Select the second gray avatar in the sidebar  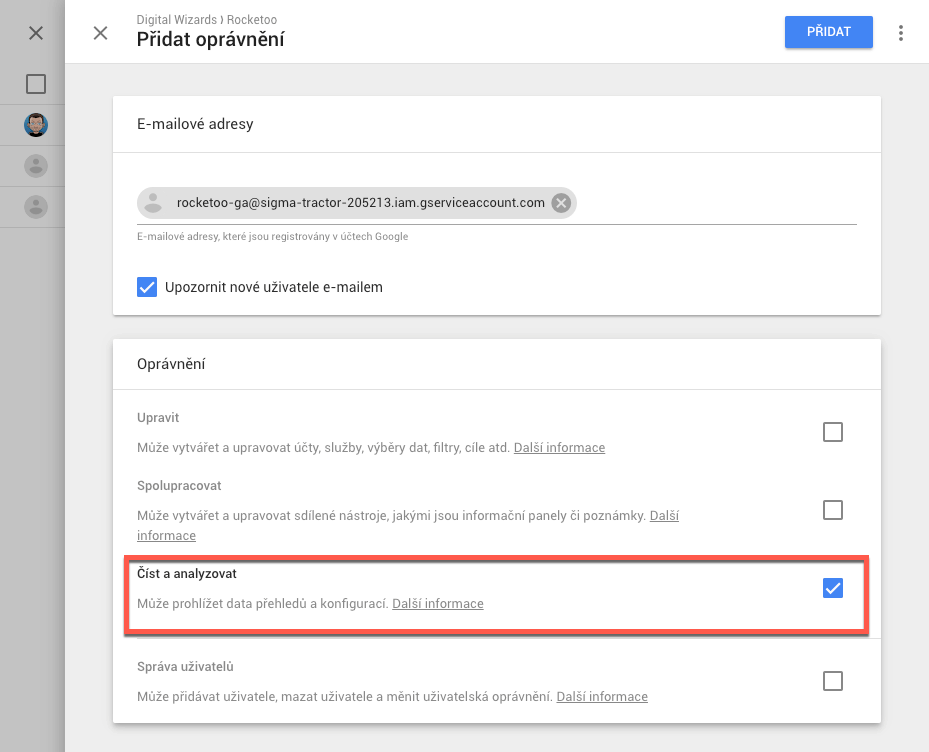36,207
